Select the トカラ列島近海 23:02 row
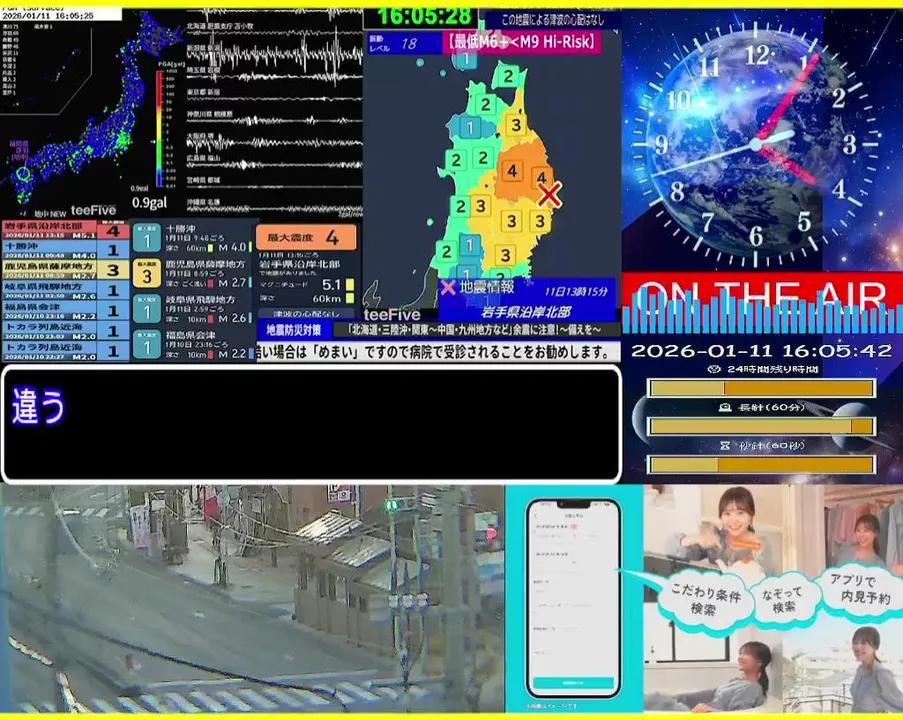 click(x=65, y=331)
